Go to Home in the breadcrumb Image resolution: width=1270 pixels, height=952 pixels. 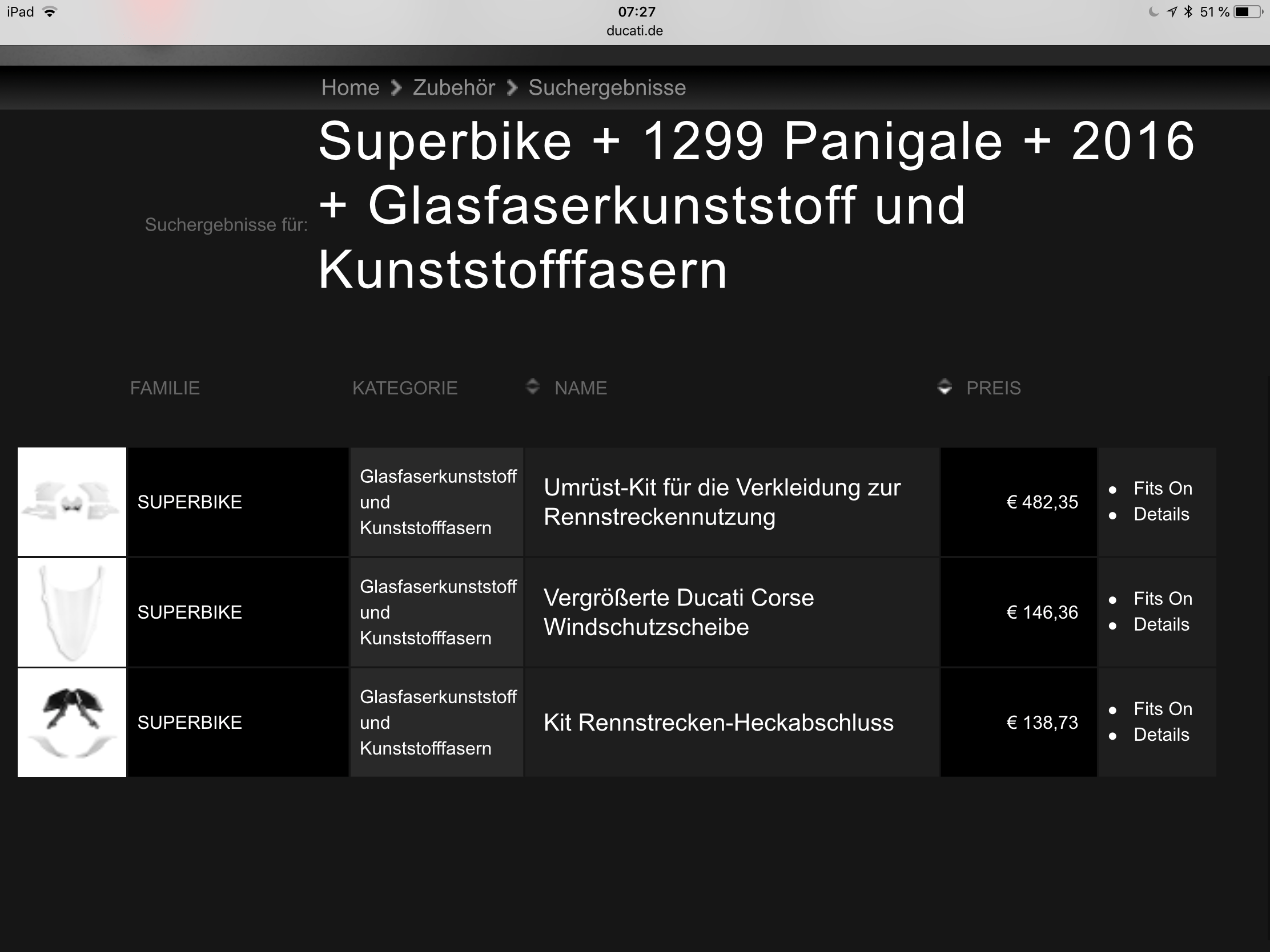[350, 88]
